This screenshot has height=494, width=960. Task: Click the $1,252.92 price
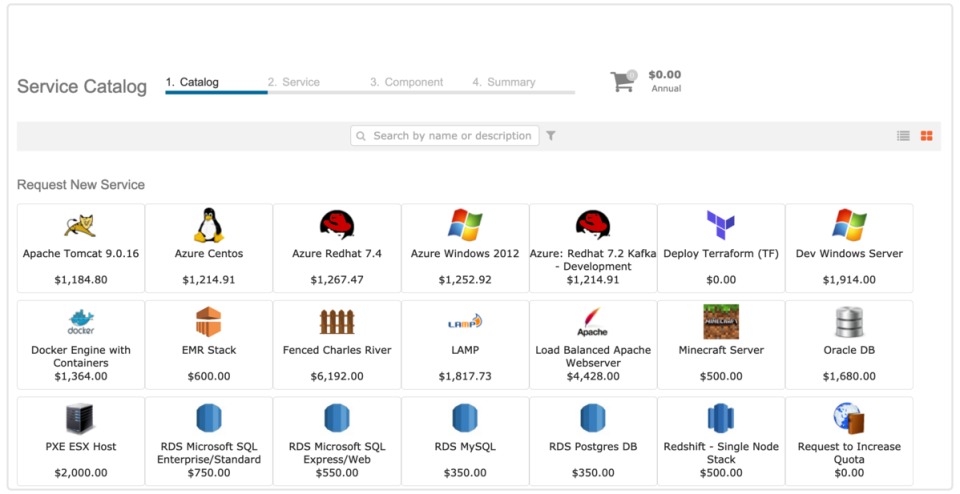pos(465,280)
